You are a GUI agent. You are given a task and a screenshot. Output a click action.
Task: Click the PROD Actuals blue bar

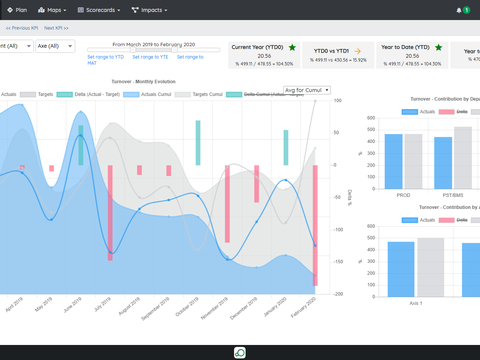[x=394, y=161]
